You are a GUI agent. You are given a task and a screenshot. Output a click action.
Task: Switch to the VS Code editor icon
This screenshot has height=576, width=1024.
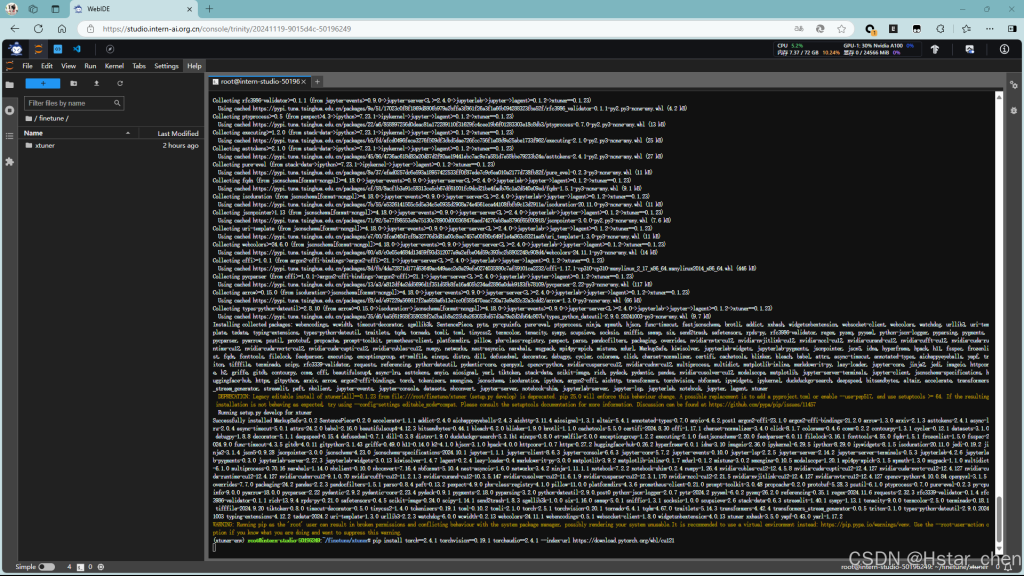77,49
